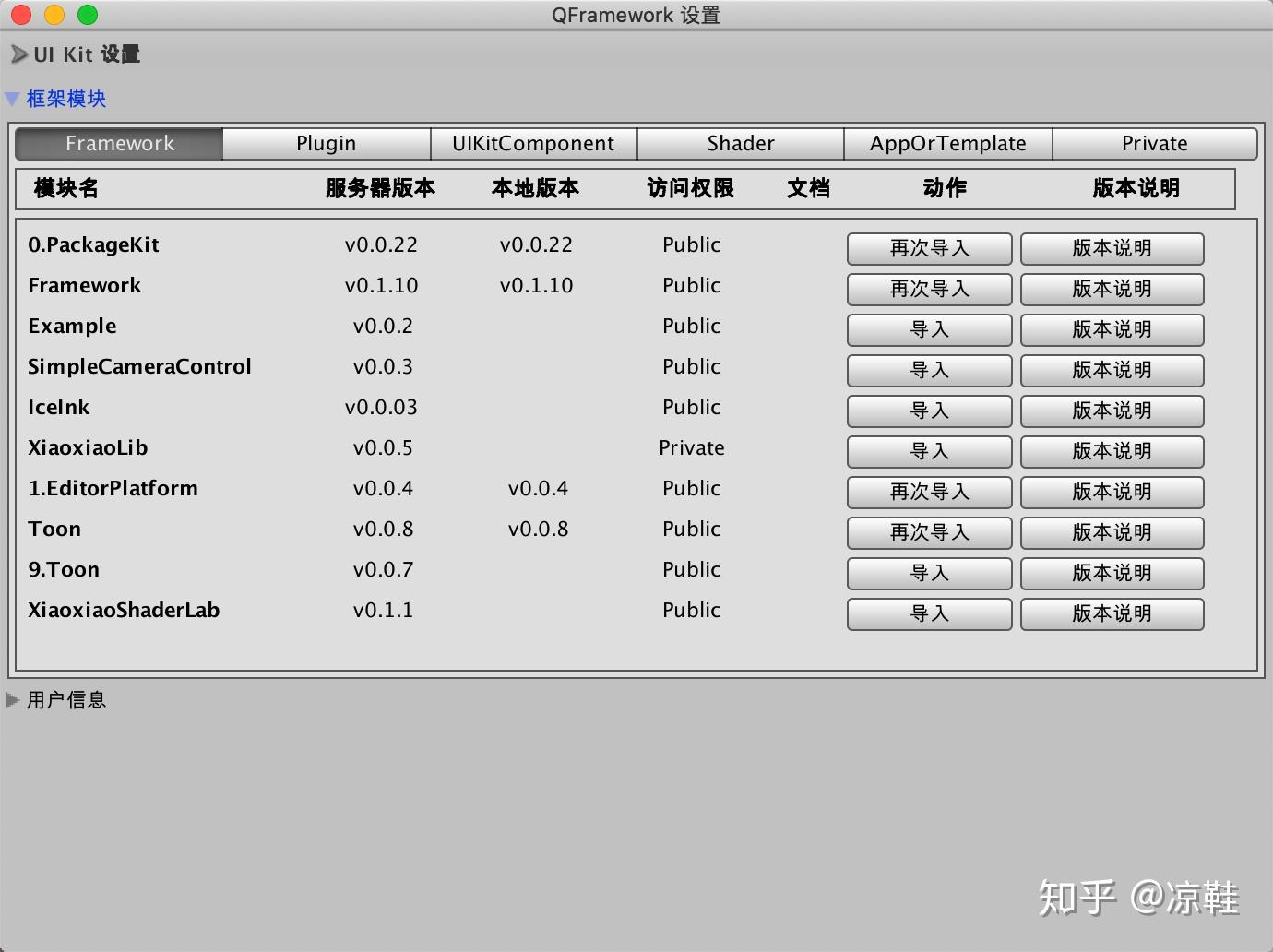1273x952 pixels.
Task: View 版本说明 for the Framework module
Action: tap(1112, 289)
